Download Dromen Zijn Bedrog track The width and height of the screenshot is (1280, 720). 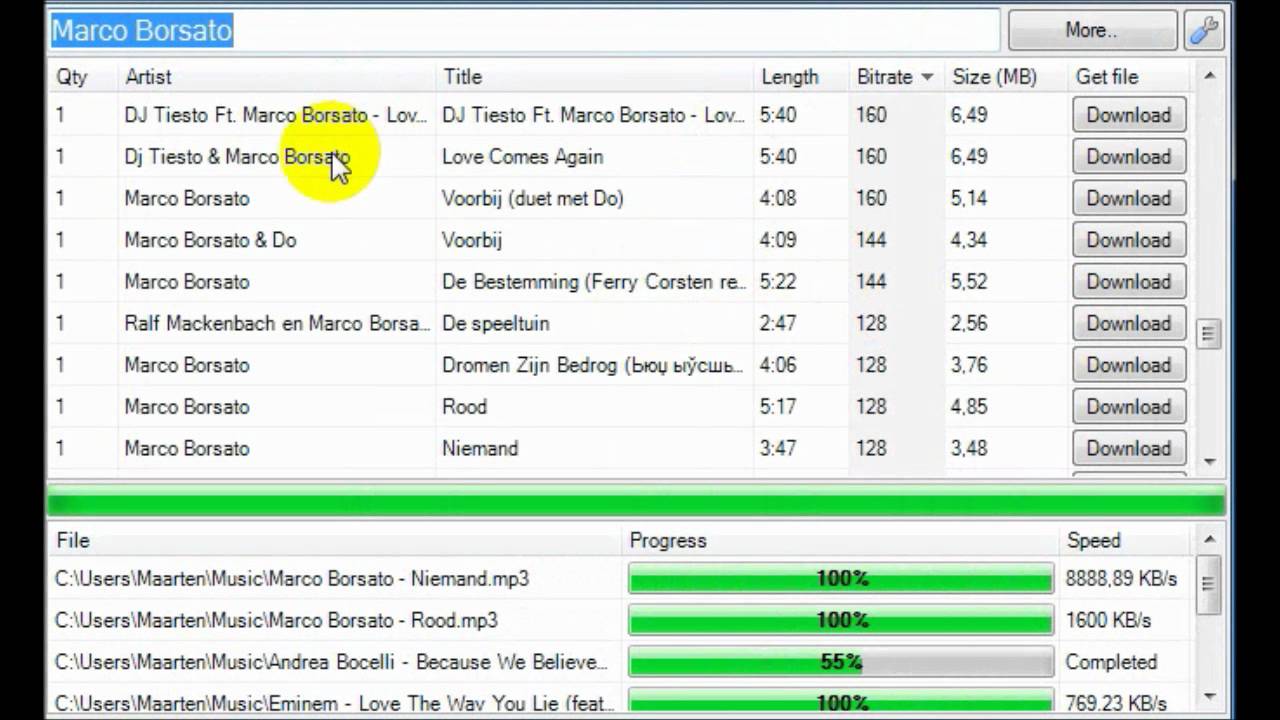(x=1129, y=365)
